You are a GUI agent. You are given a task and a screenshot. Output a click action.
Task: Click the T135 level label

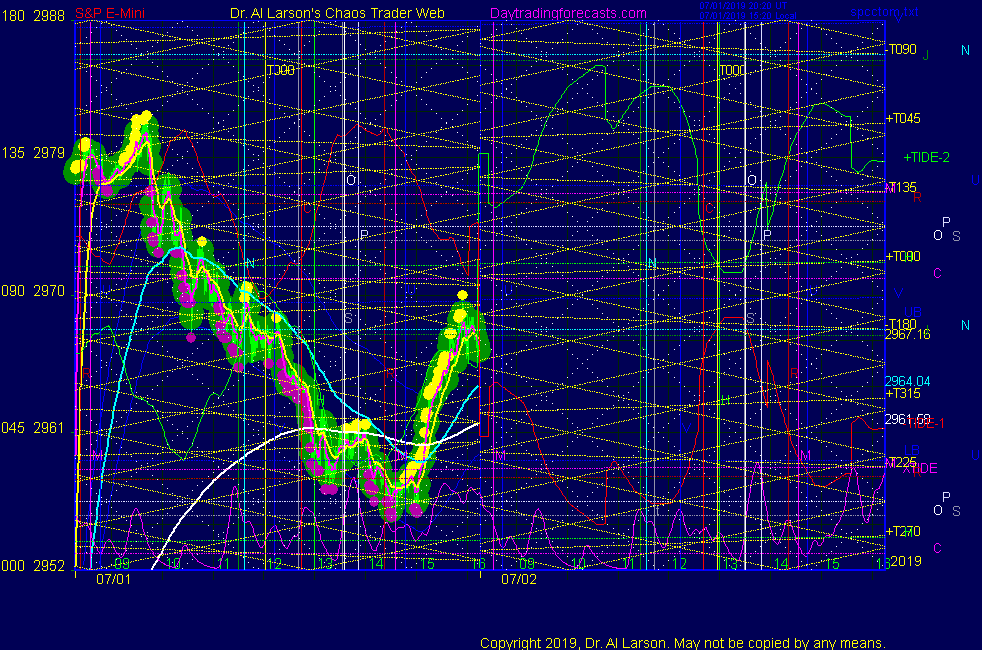(x=902, y=187)
